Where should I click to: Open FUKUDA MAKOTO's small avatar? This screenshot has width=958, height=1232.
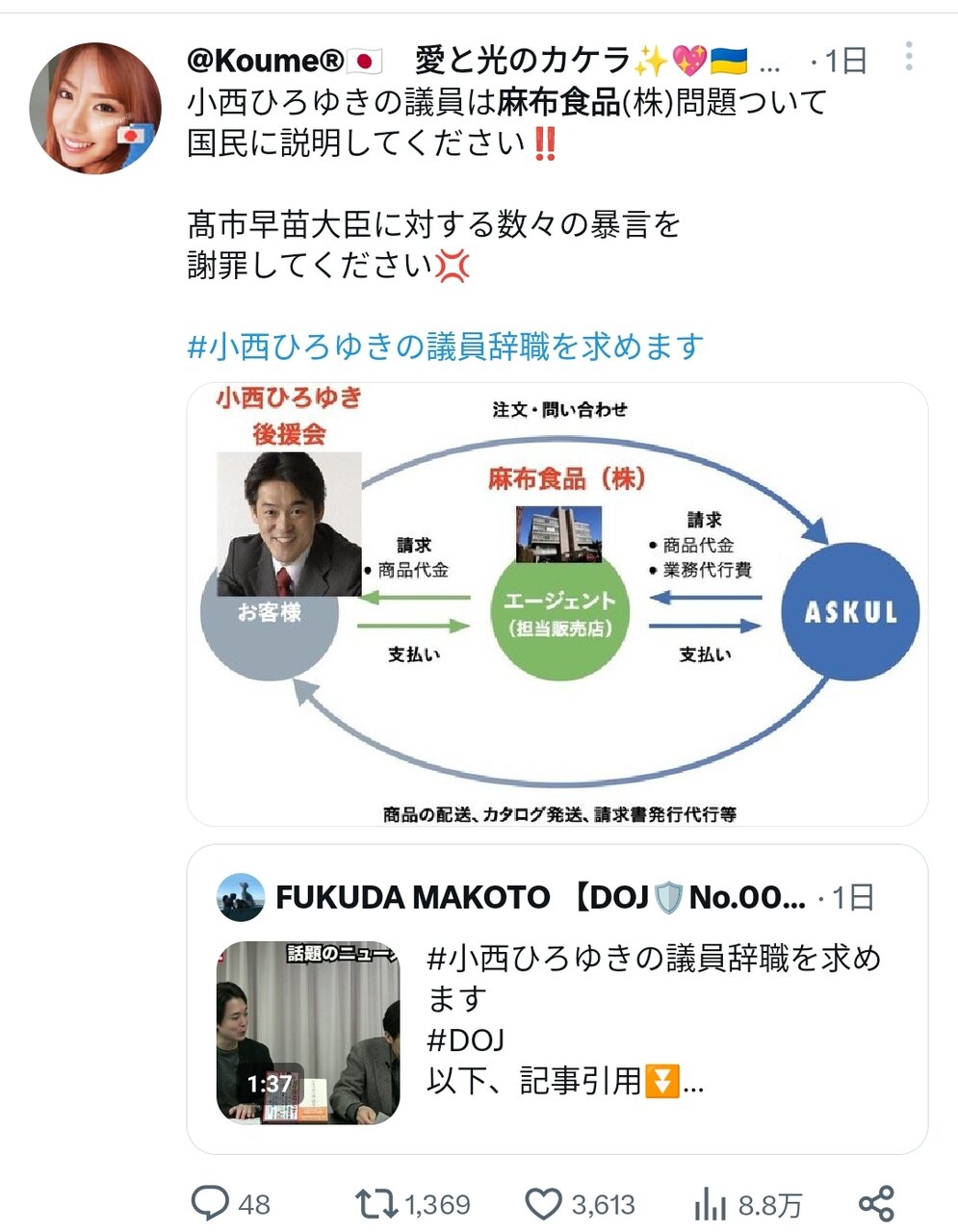tap(241, 897)
